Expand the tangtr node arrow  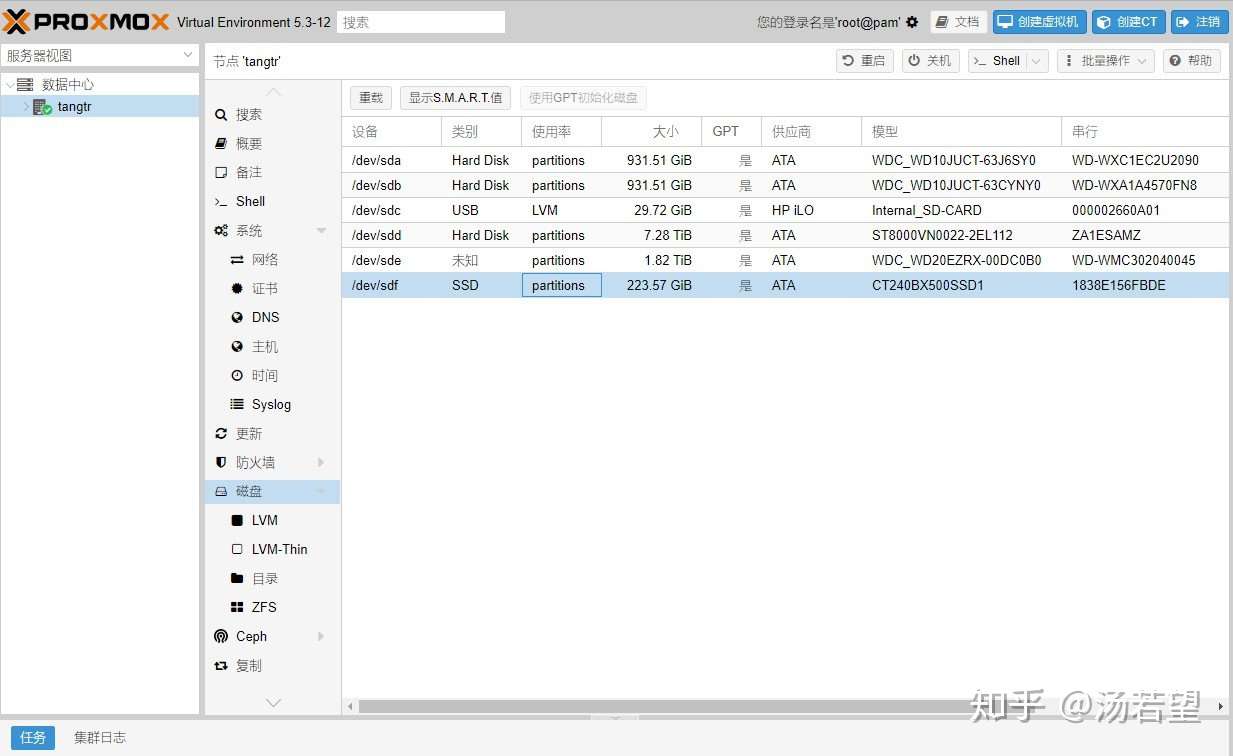pos(26,106)
